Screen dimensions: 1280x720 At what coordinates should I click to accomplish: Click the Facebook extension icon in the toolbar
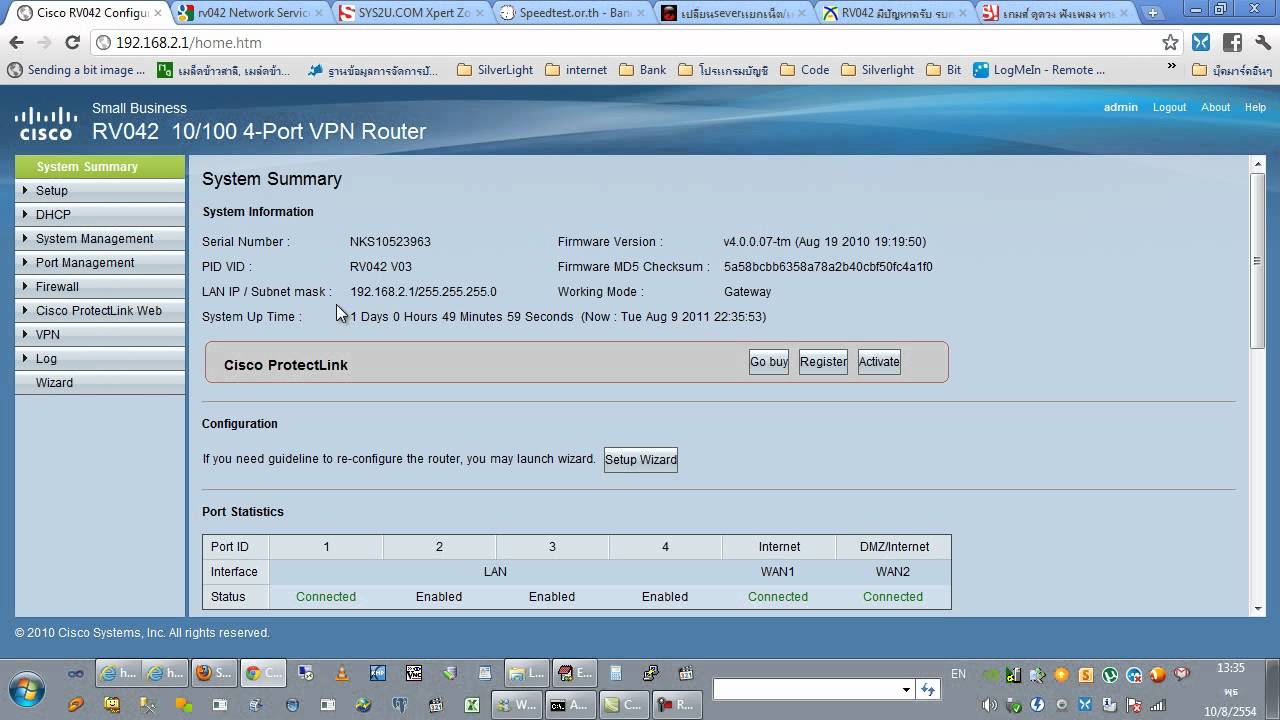pos(1232,43)
